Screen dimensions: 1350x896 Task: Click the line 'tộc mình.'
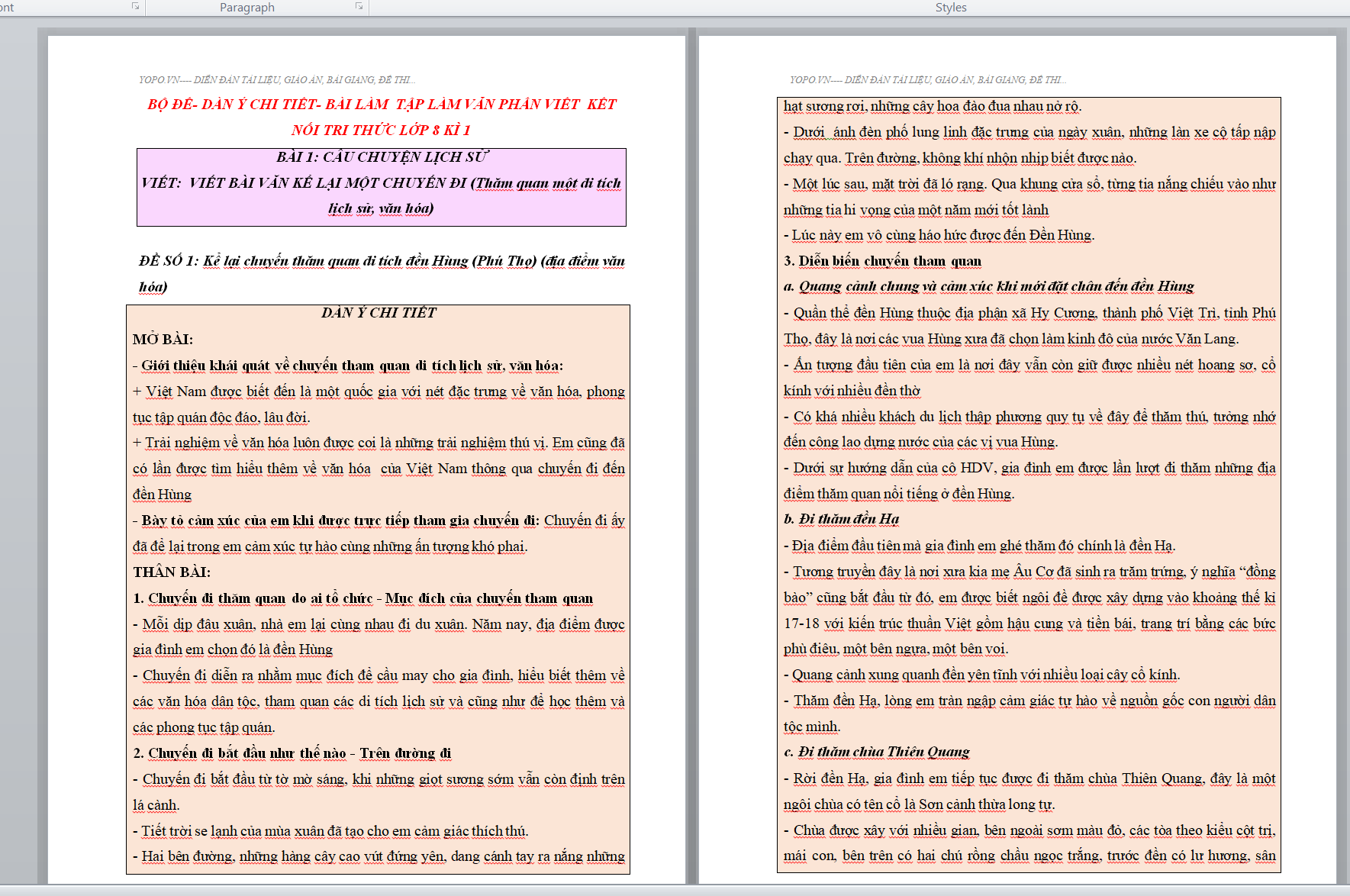click(812, 727)
